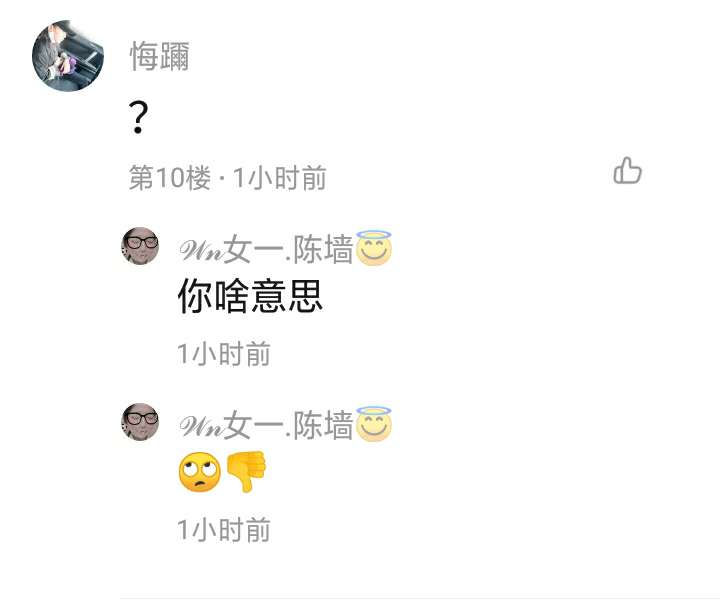720x612 pixels.
Task: Open first reply's glasses avatar
Action: click(x=140, y=246)
